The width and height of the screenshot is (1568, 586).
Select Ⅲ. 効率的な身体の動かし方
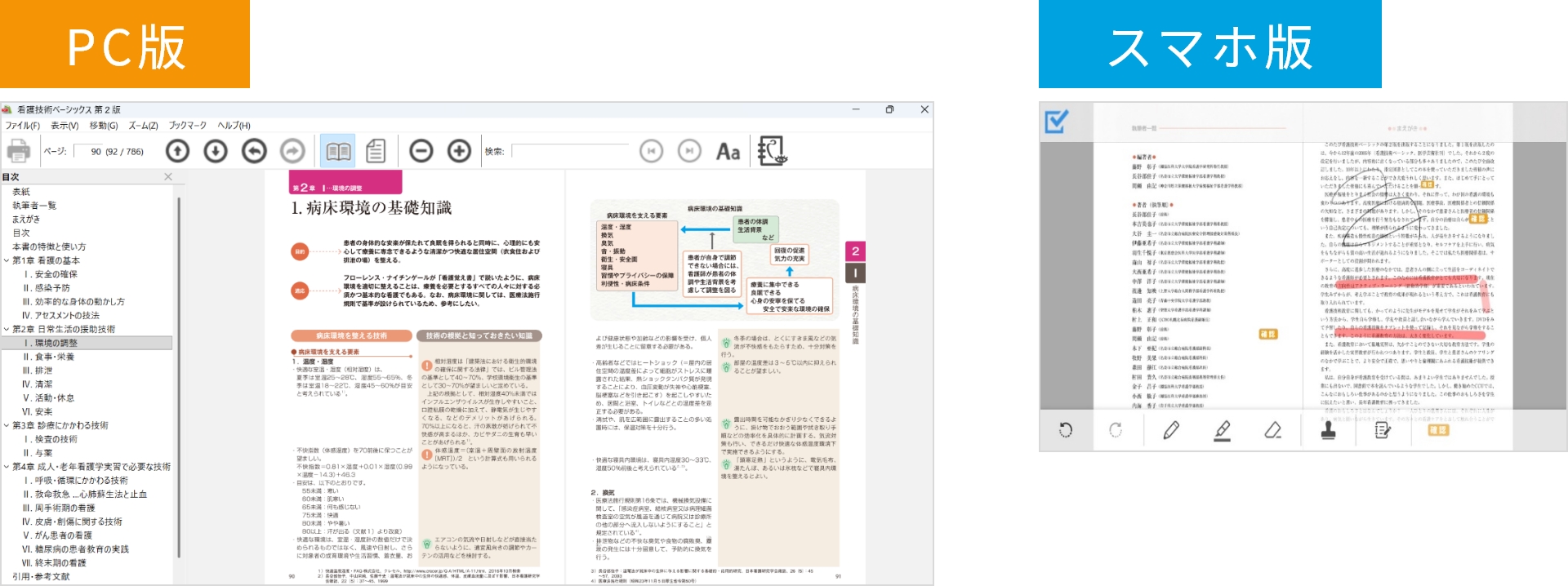tap(73, 302)
